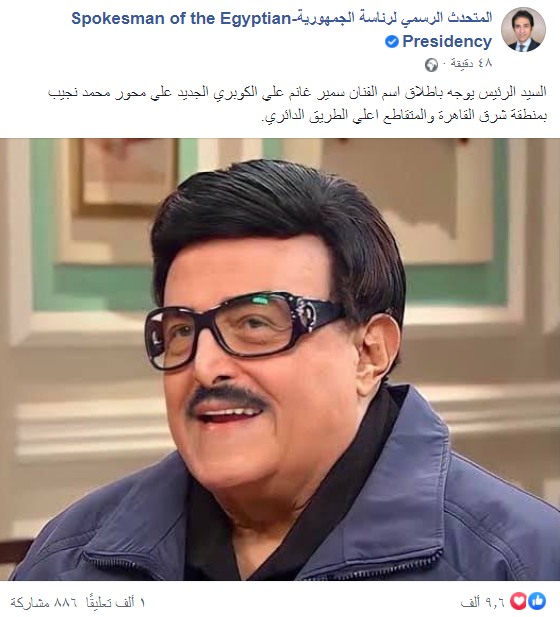Screen dimensions: 560x617
Task: Click the first line of the post text
Action: click(x=297, y=93)
